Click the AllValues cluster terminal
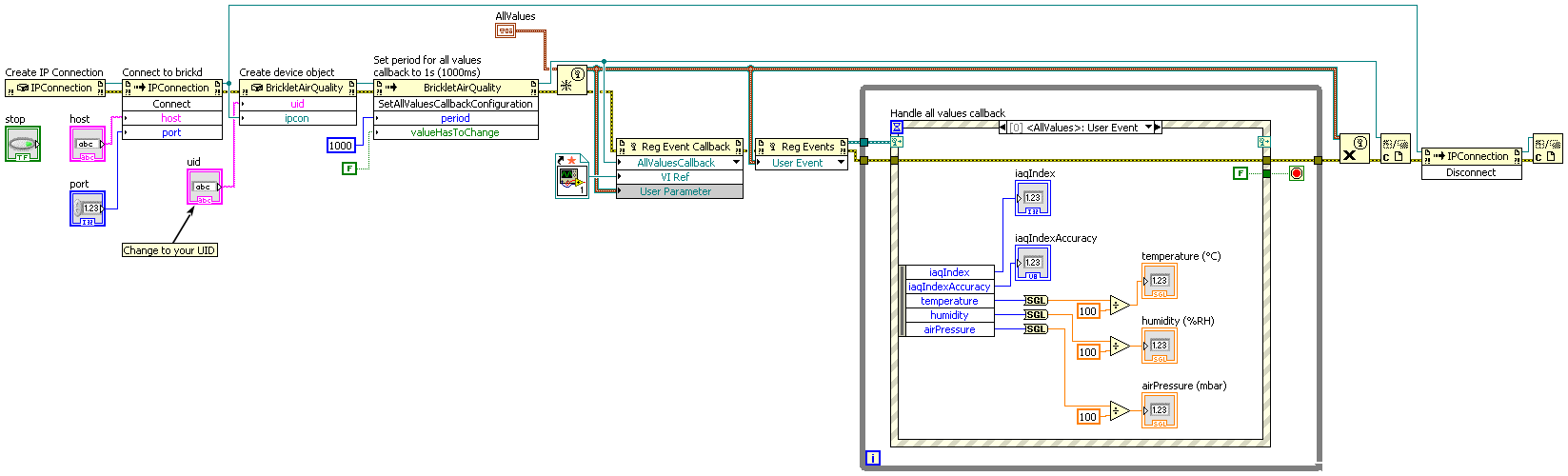The width and height of the screenshot is (1568, 476). coord(506,30)
